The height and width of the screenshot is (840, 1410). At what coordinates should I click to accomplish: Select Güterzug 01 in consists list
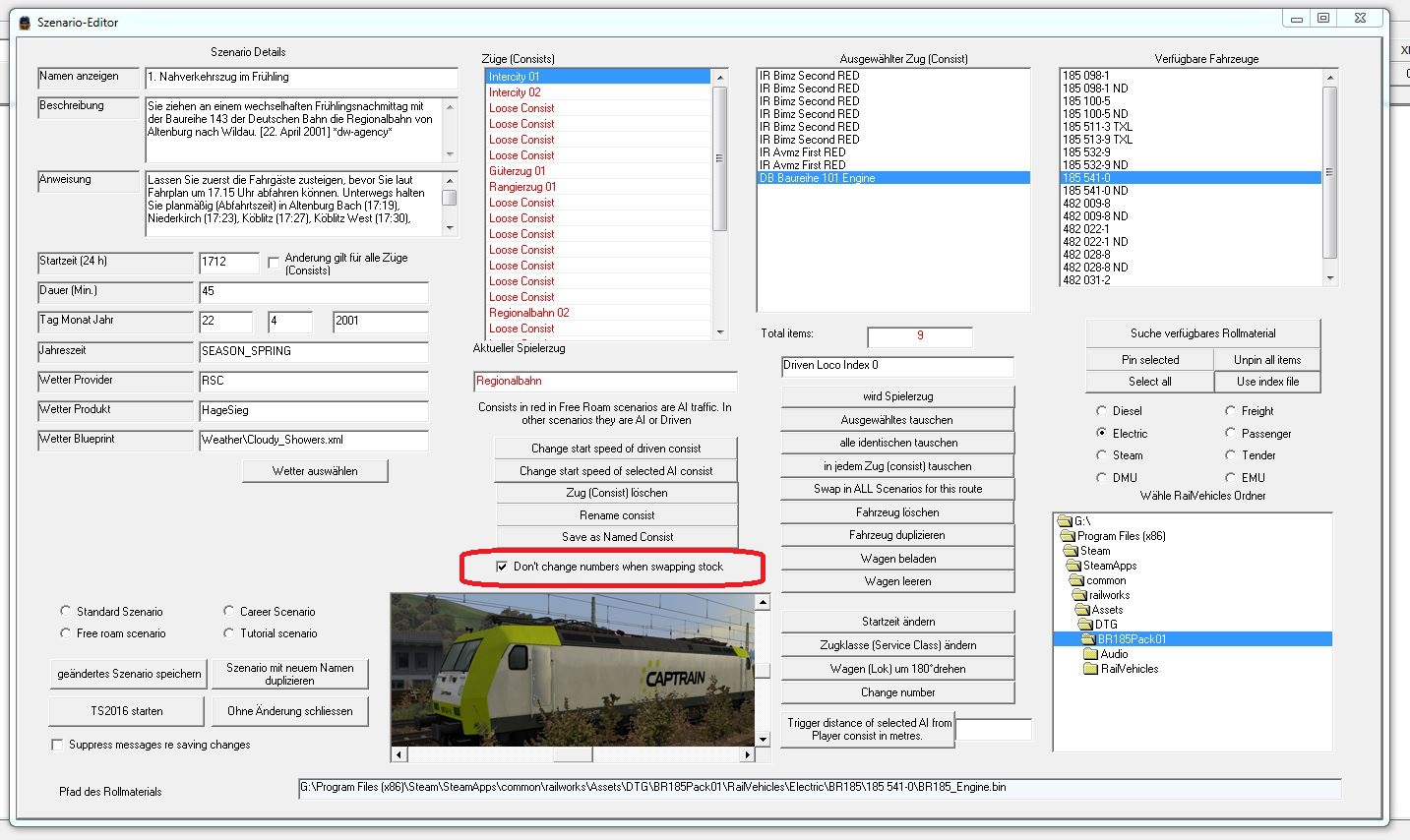point(517,171)
